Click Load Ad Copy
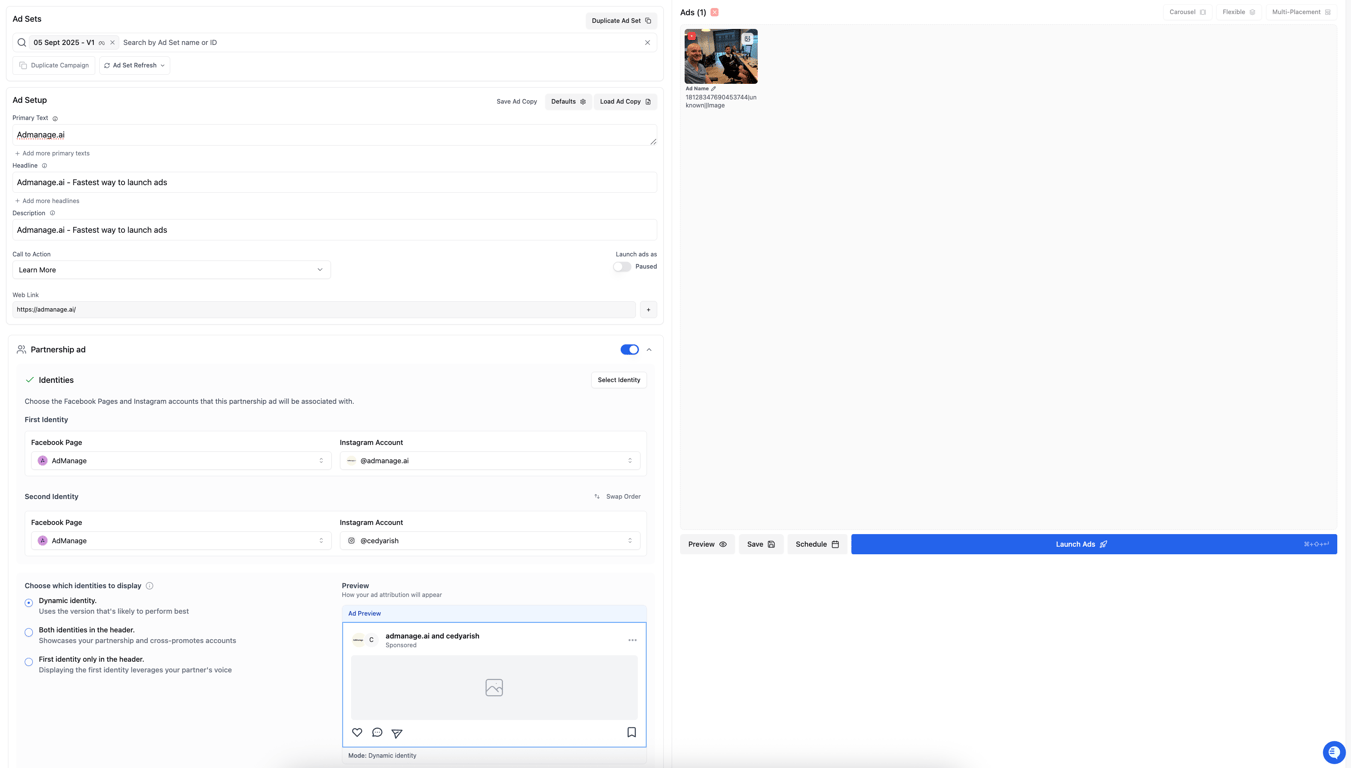 [625, 102]
